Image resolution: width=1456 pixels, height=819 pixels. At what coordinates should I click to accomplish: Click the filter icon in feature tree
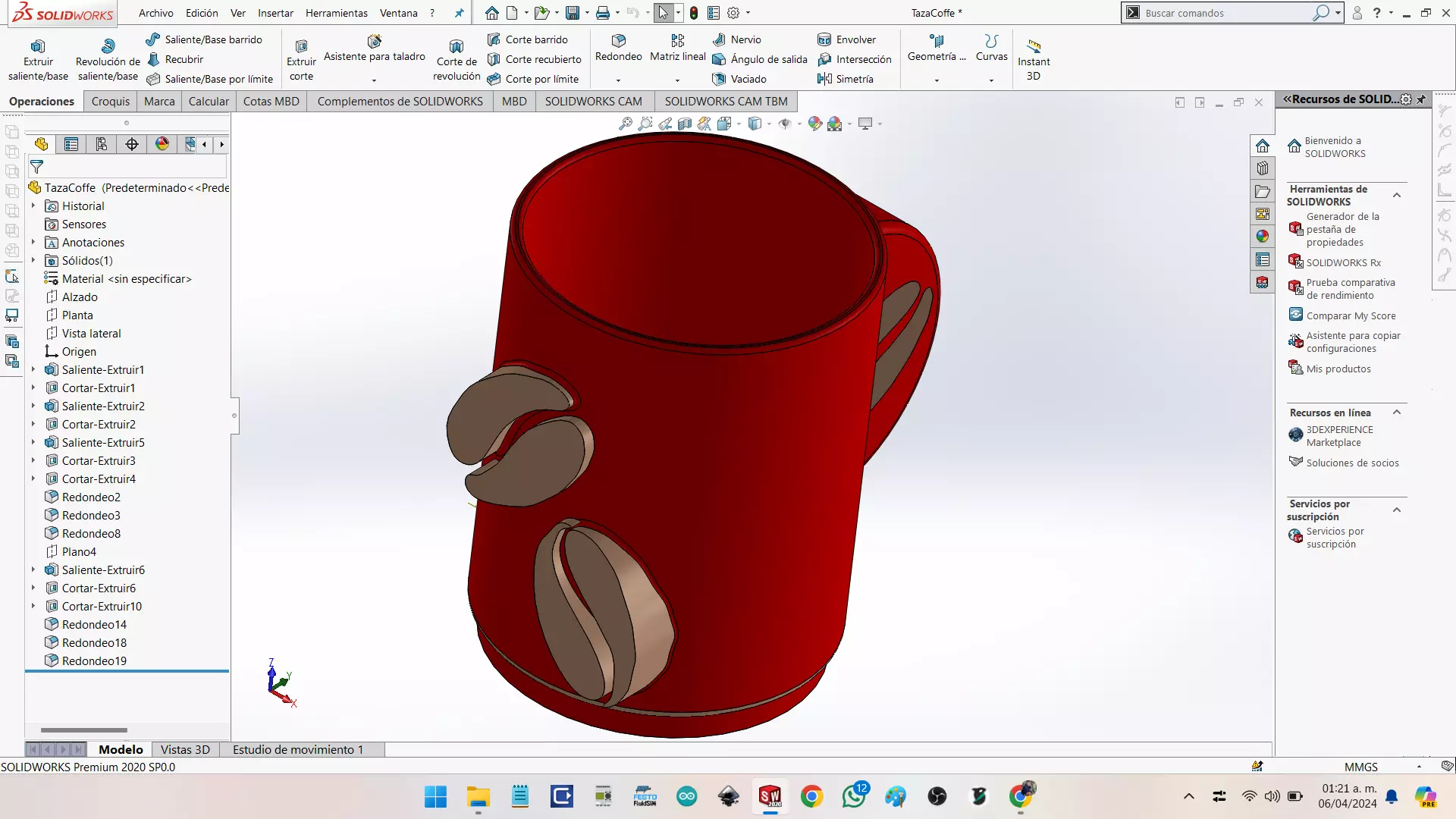[36, 167]
